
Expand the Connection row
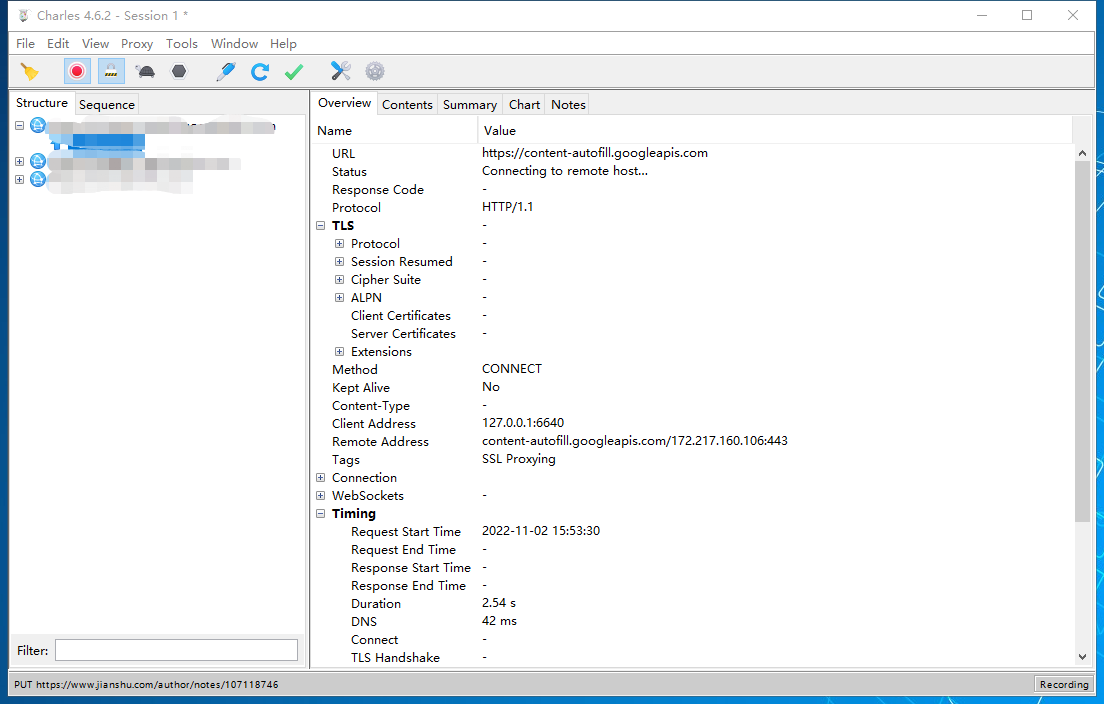pyautogui.click(x=320, y=478)
